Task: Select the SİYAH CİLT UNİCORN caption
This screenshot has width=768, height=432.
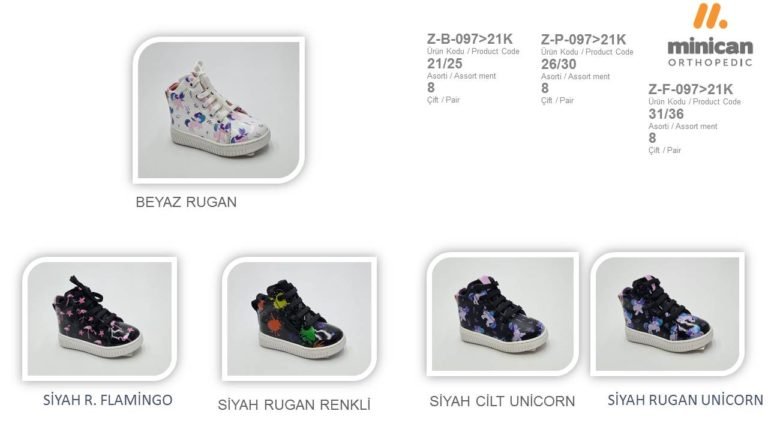Action: coord(502,401)
